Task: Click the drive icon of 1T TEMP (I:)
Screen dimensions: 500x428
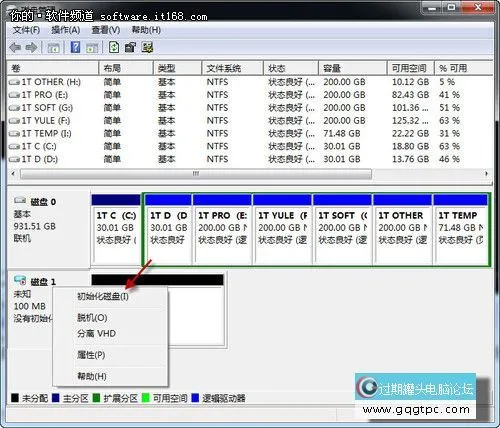Action: tap(14, 134)
